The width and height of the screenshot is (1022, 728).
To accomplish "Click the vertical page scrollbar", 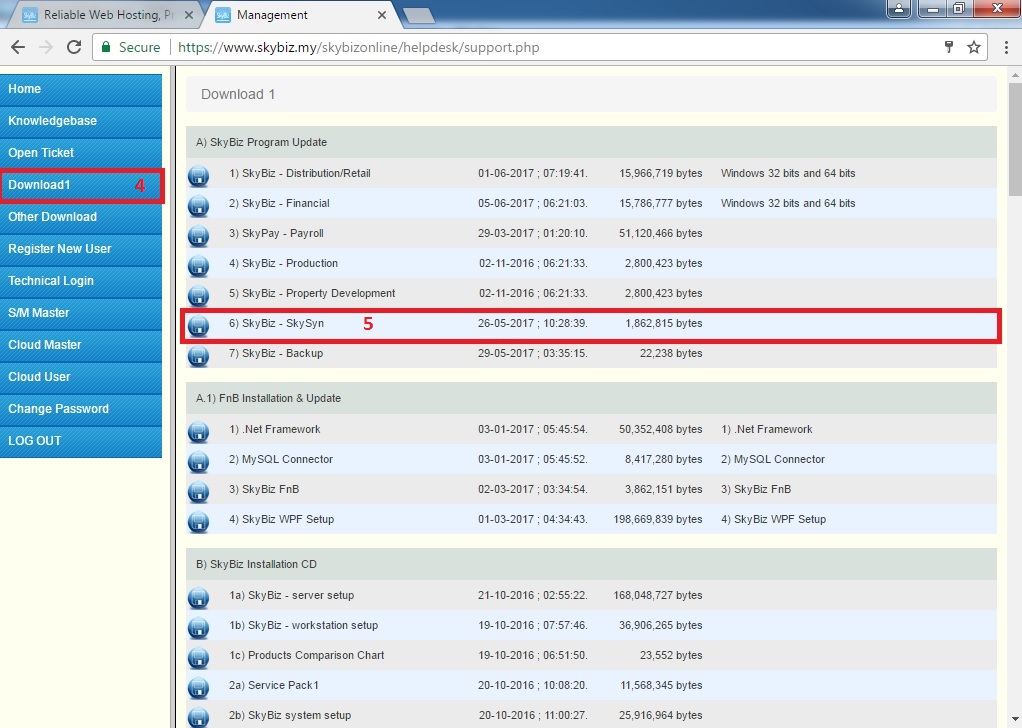I will pos(1013,400).
